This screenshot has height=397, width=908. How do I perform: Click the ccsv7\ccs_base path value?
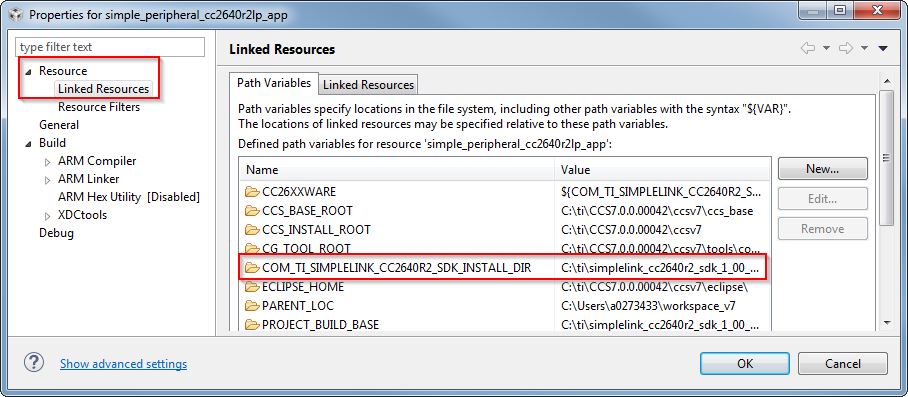coord(657,211)
